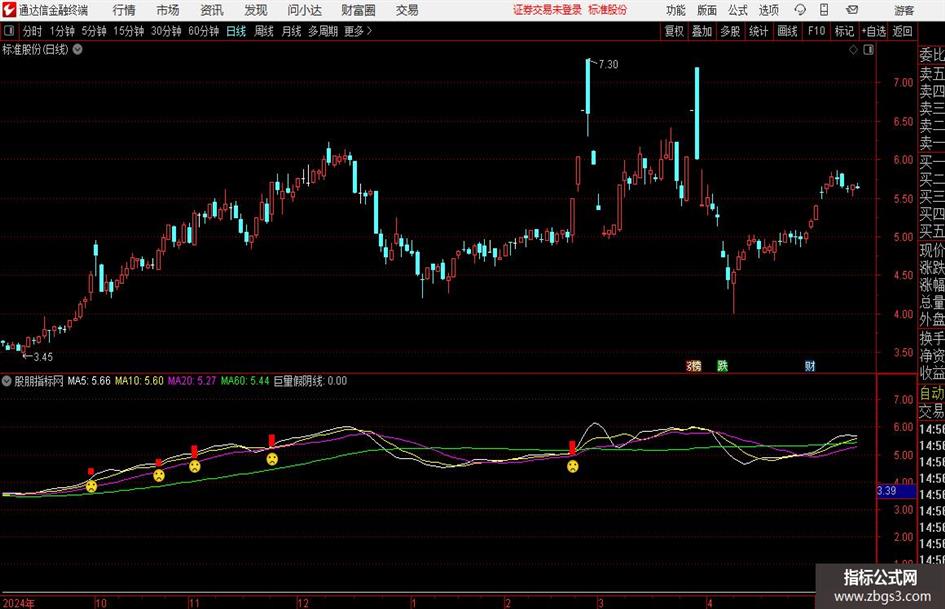Image resolution: width=945 pixels, height=609 pixels.
Task: Click the MA10: 5.60 value
Action: (139, 381)
